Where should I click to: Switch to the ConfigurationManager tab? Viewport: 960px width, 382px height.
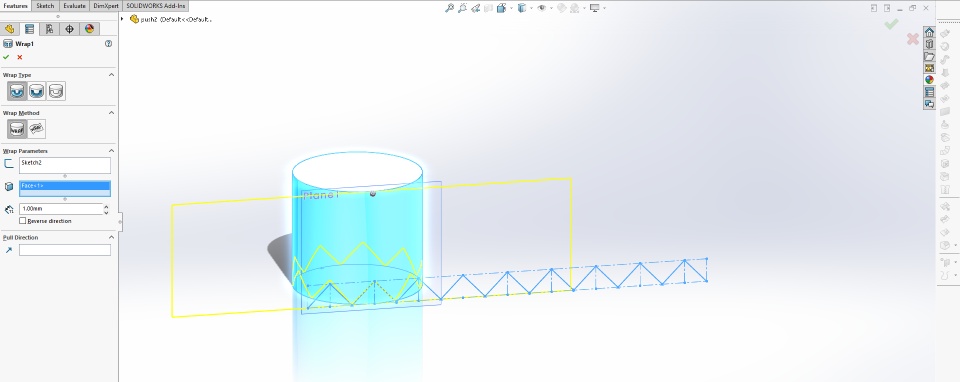tap(49, 29)
